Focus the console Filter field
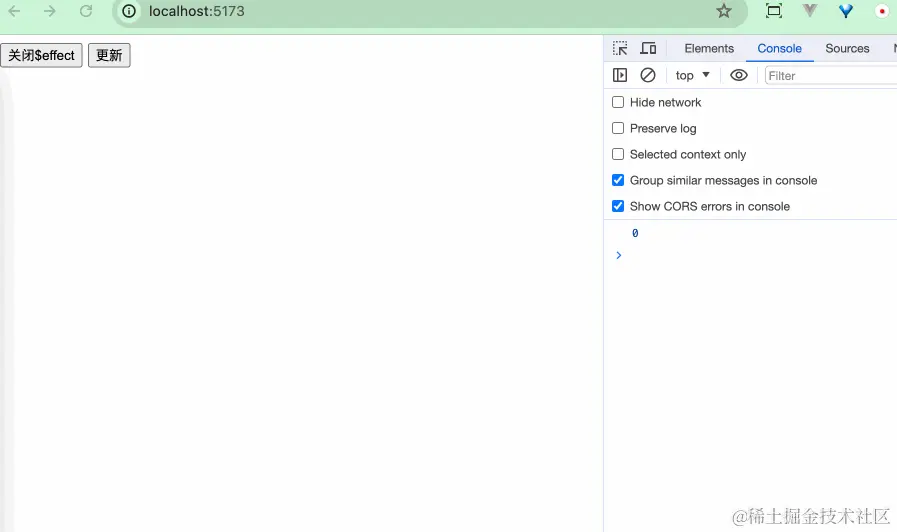 pos(831,76)
